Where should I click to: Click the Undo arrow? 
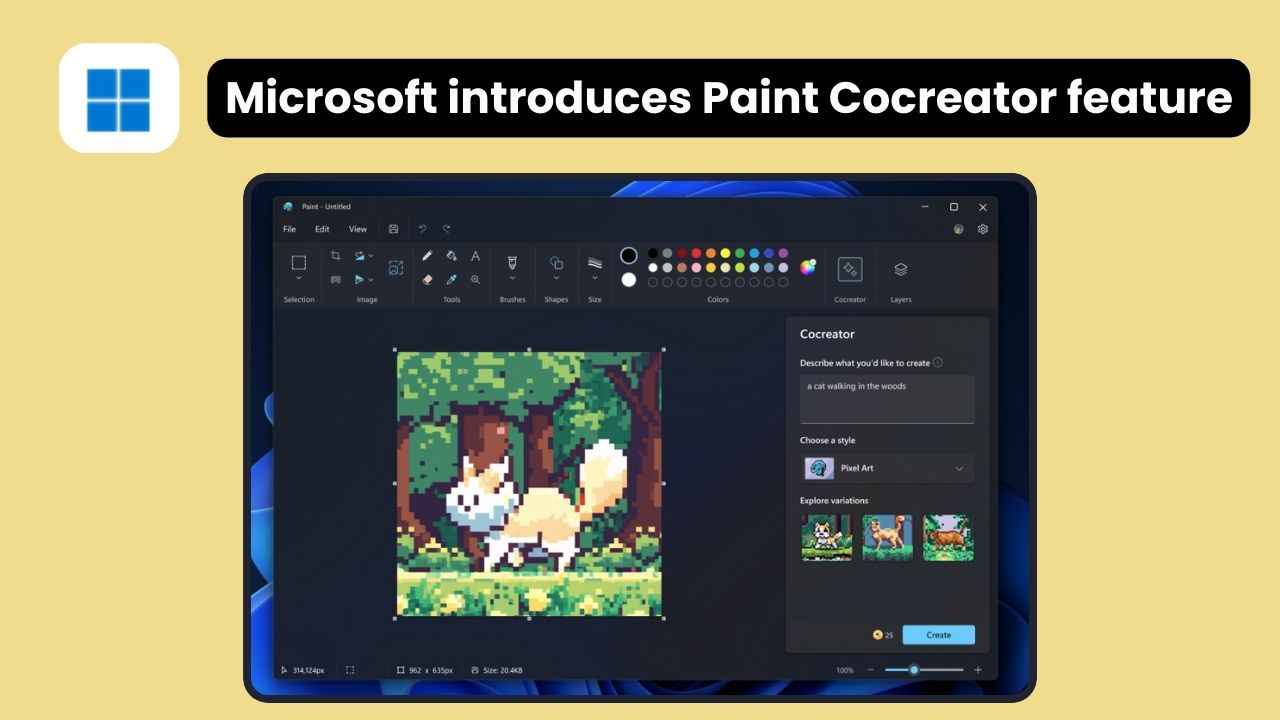tap(422, 229)
